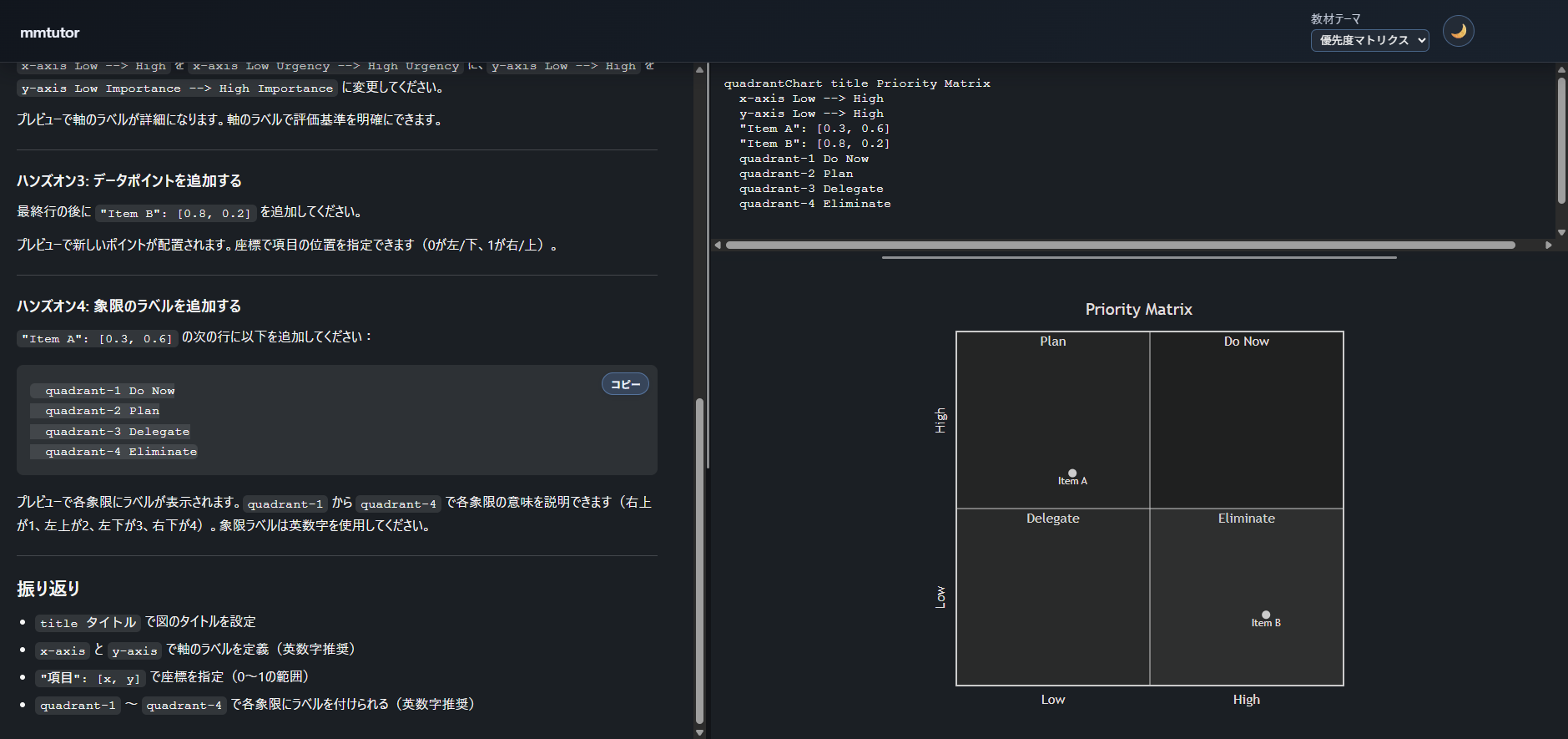Toggle dark mode with the moon icon
The height and width of the screenshot is (739, 1568).
[x=1458, y=32]
